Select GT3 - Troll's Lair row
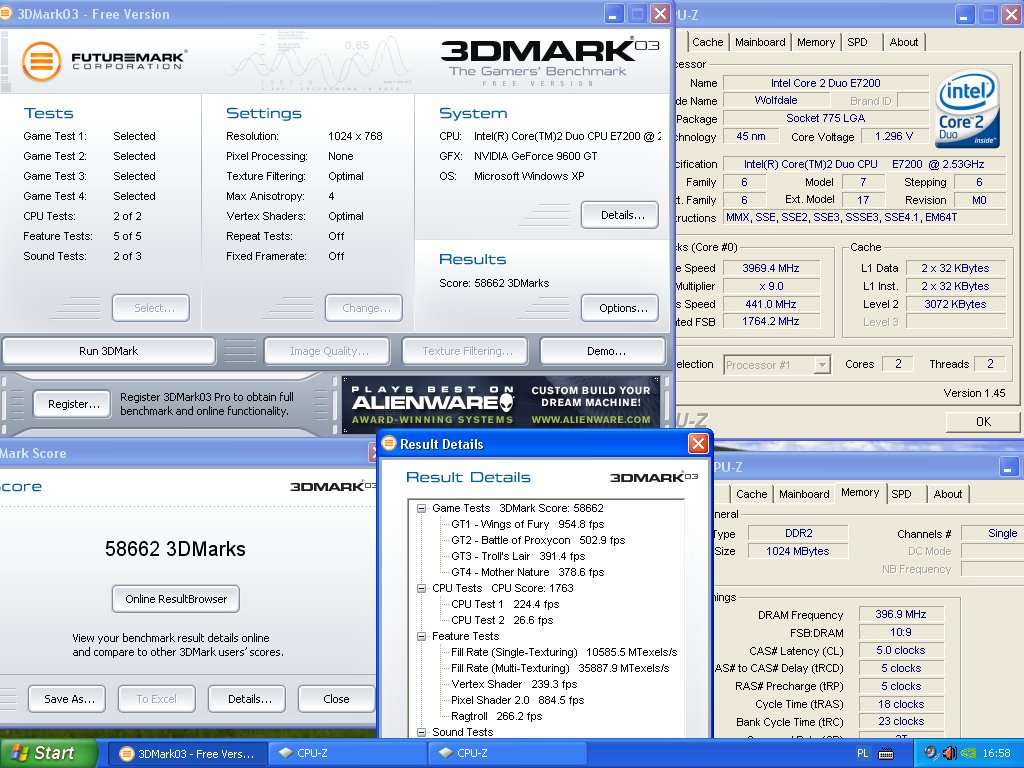The width and height of the screenshot is (1024, 768). click(517, 556)
